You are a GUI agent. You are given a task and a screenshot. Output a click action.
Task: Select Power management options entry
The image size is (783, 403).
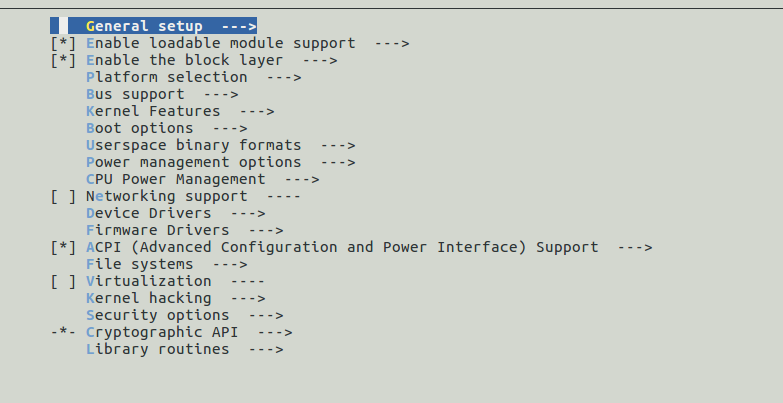point(193,162)
